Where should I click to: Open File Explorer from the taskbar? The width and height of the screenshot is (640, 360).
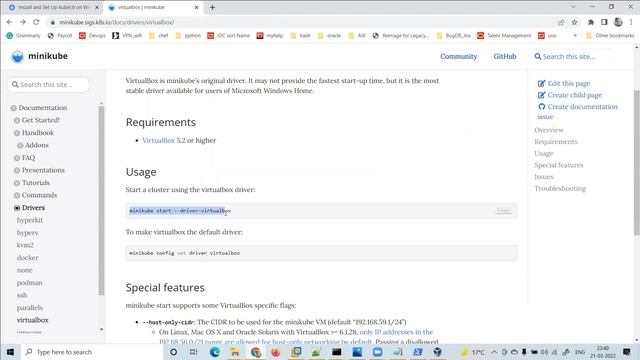[x=235, y=352]
